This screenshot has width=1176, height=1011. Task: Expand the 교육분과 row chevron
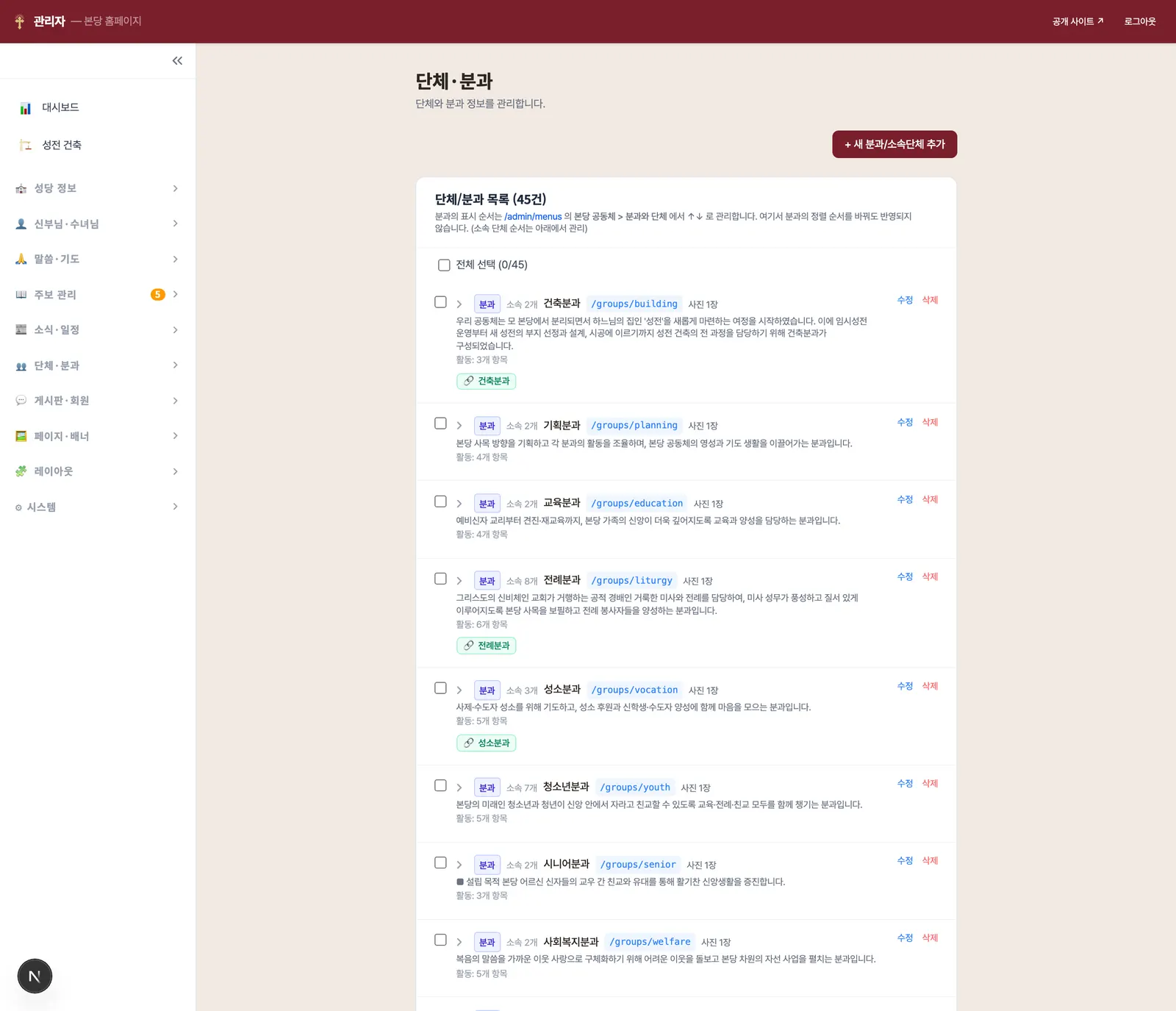coord(459,504)
